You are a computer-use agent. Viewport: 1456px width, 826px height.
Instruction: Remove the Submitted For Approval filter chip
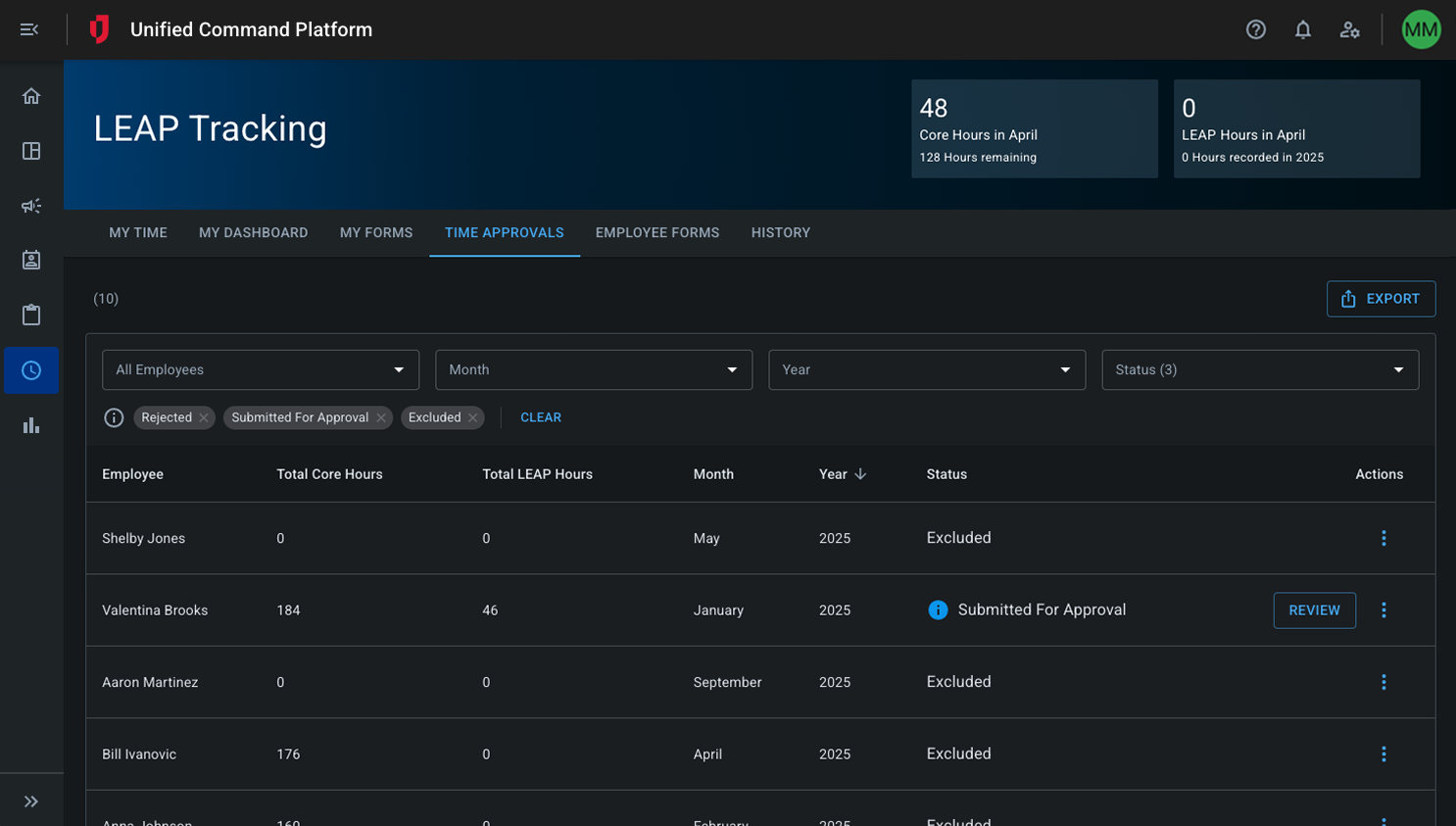click(x=381, y=418)
